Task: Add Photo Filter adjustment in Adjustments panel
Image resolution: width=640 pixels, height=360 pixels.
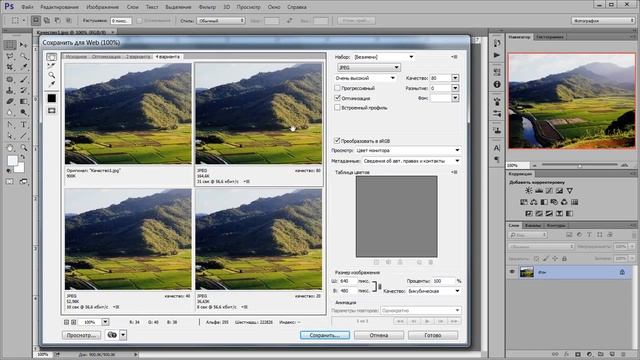Action: [554, 202]
